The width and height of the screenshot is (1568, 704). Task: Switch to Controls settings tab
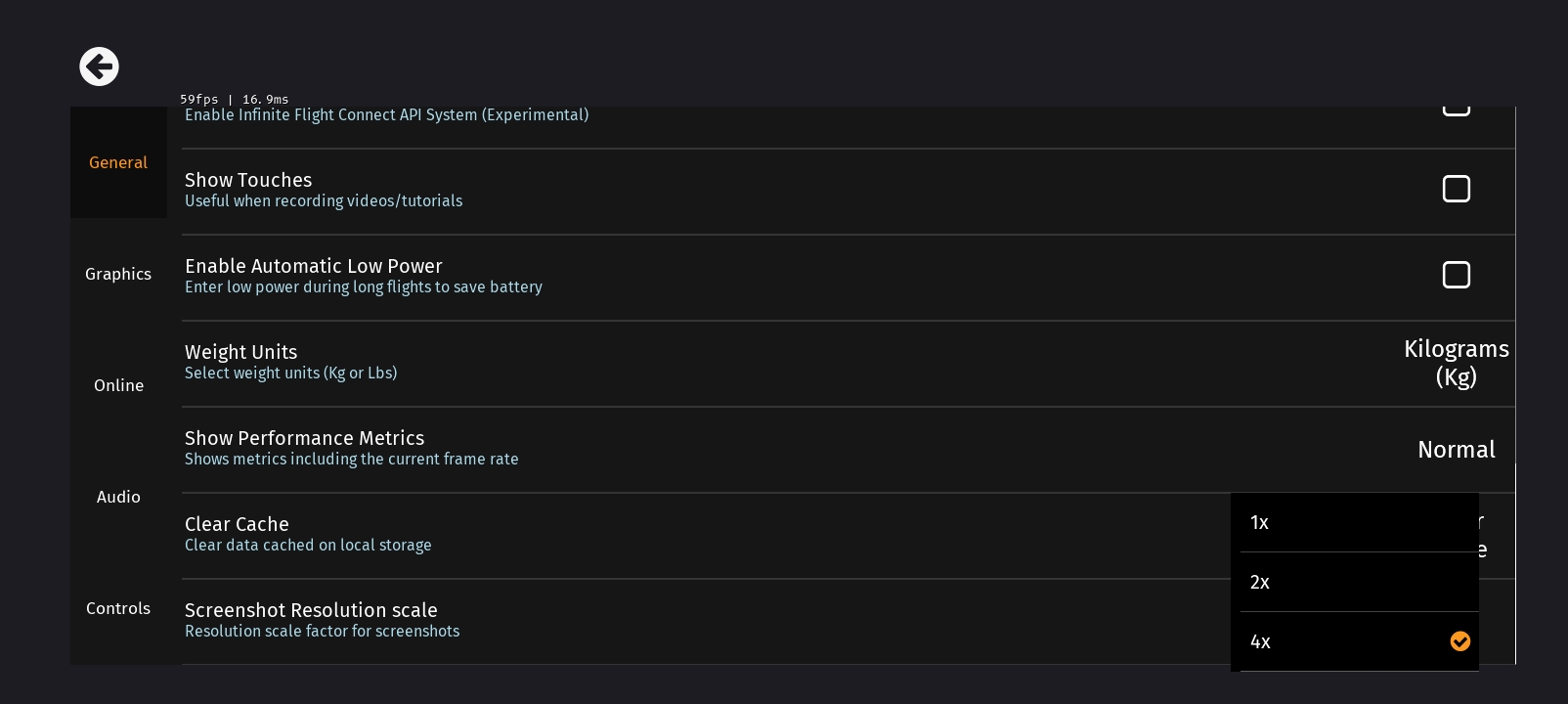click(118, 608)
